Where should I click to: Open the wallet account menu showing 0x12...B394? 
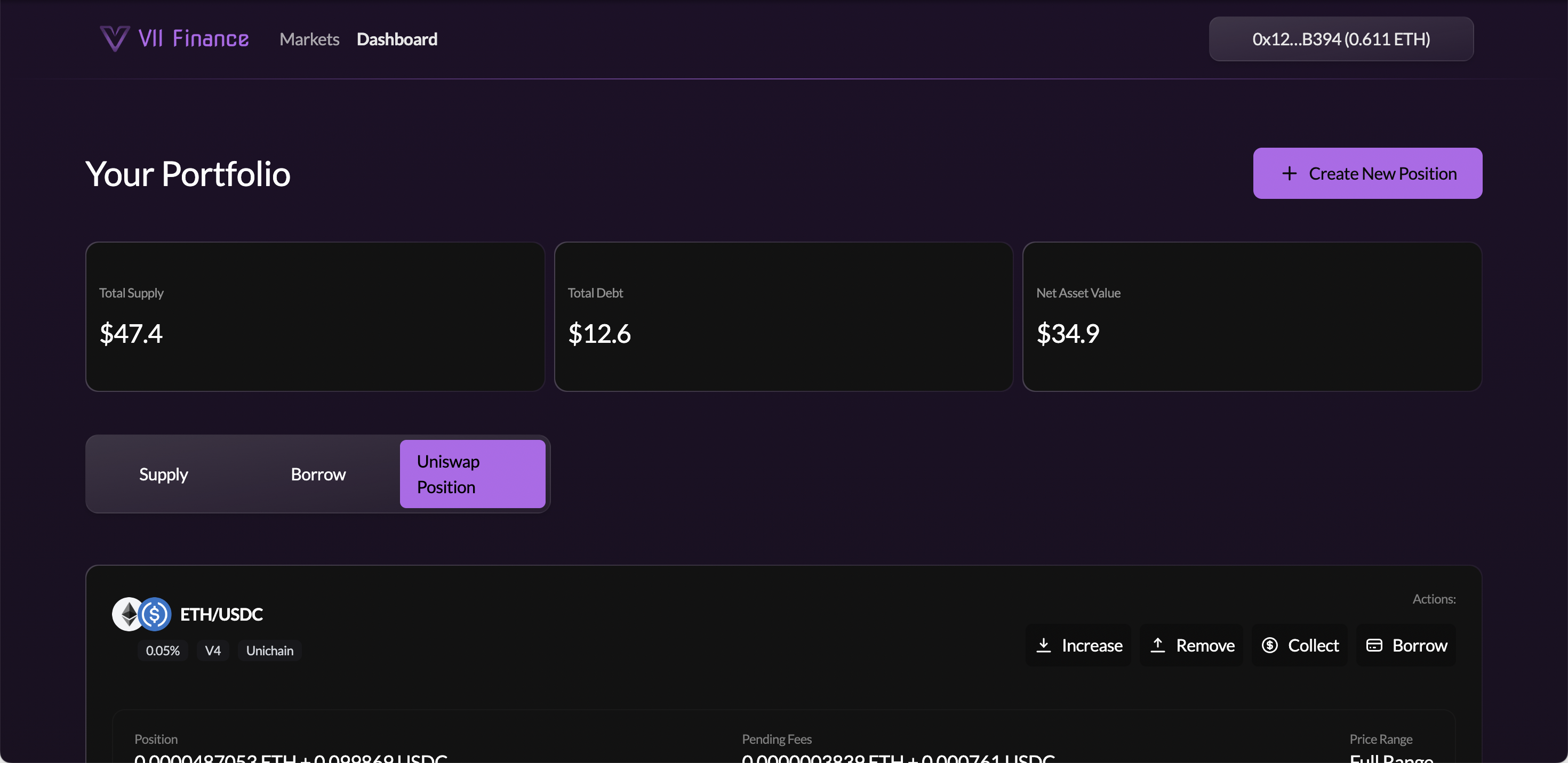[1341, 39]
